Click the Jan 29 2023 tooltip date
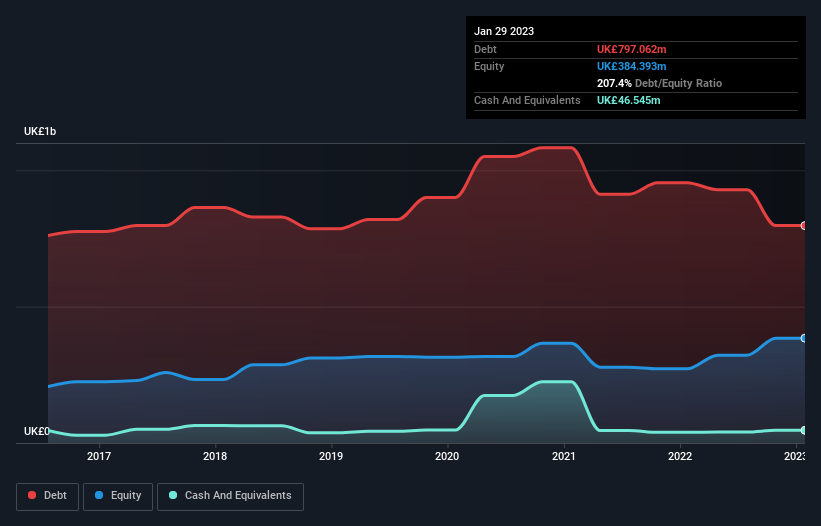The width and height of the screenshot is (821, 526). pos(504,31)
